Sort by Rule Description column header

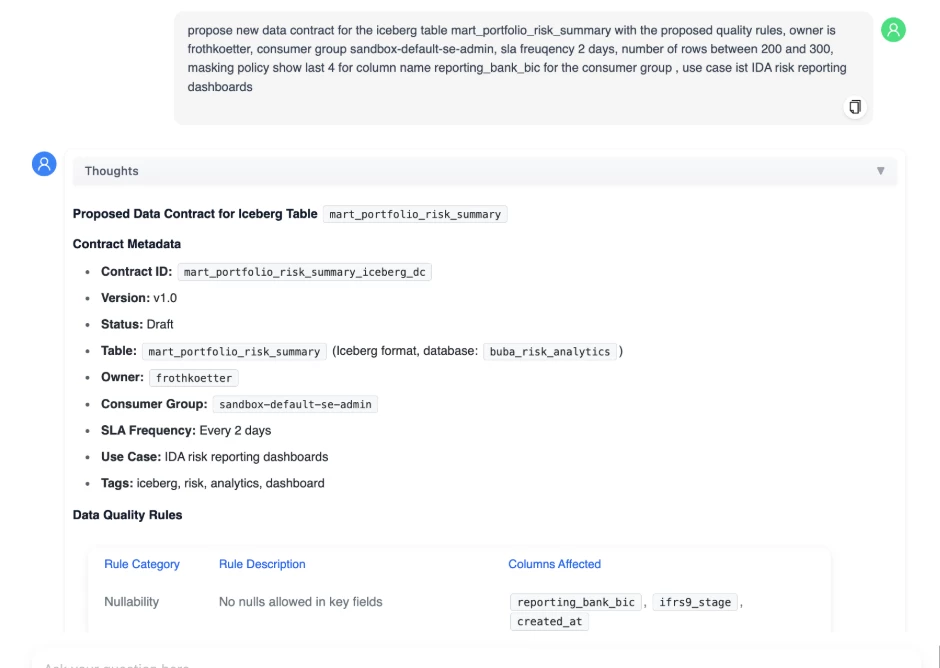click(262, 564)
